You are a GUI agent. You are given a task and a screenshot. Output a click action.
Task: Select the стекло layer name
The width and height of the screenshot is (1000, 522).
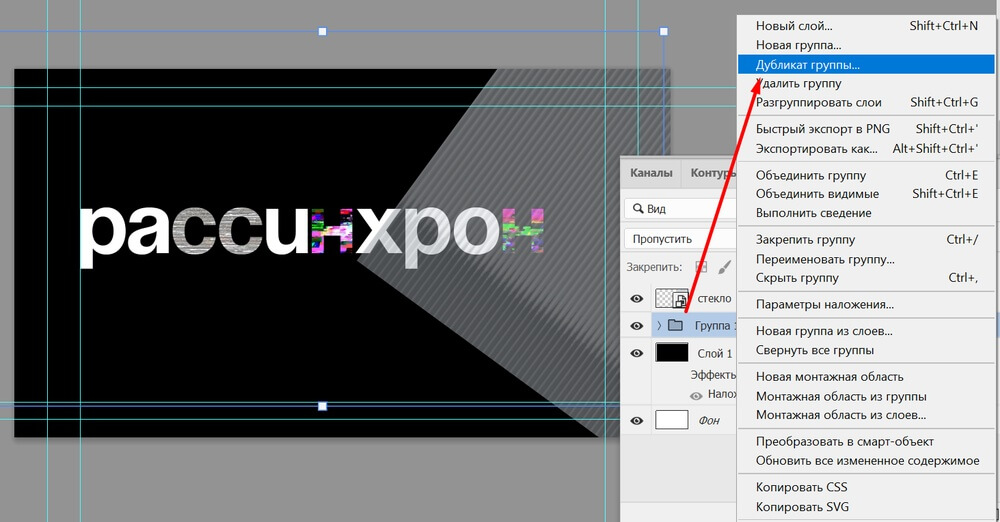[714, 299]
